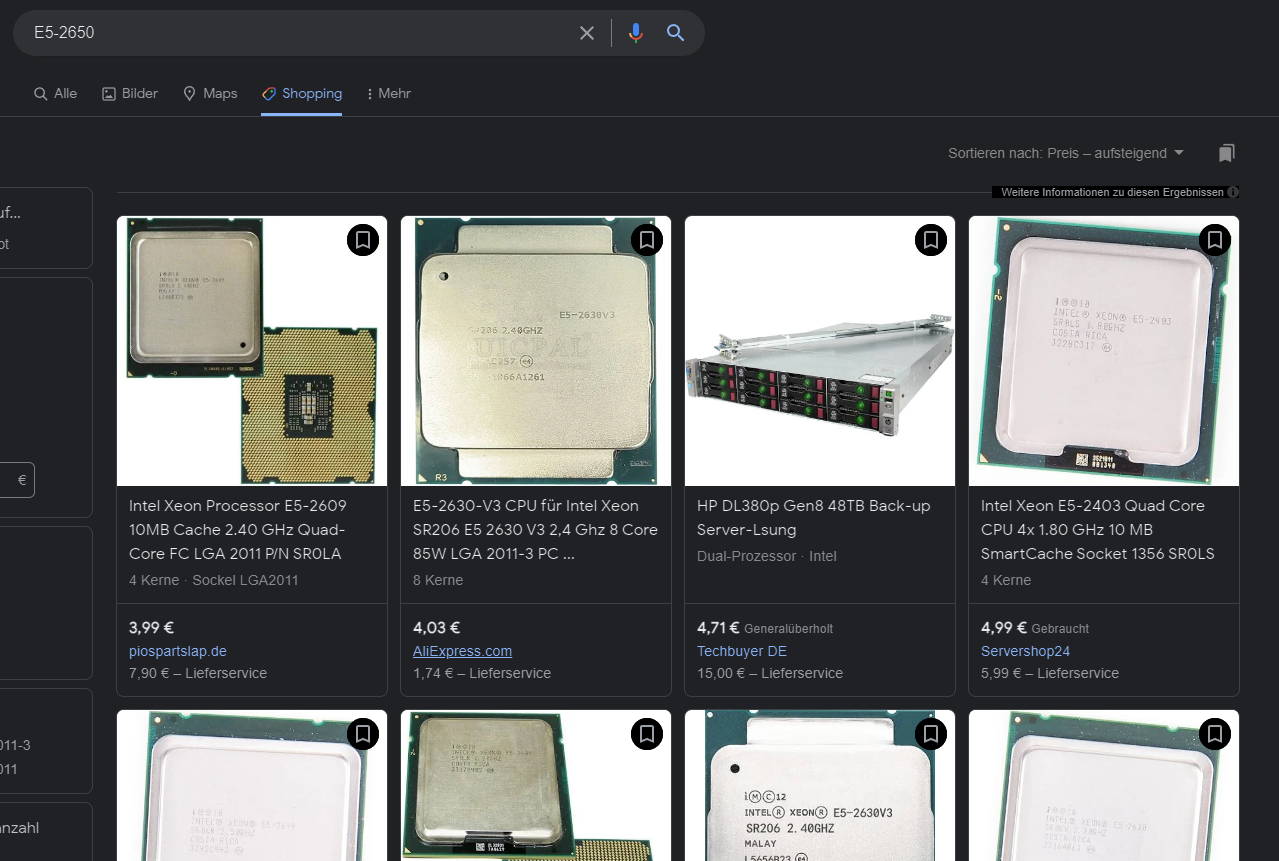Click the blue magnifier search button

click(676, 33)
